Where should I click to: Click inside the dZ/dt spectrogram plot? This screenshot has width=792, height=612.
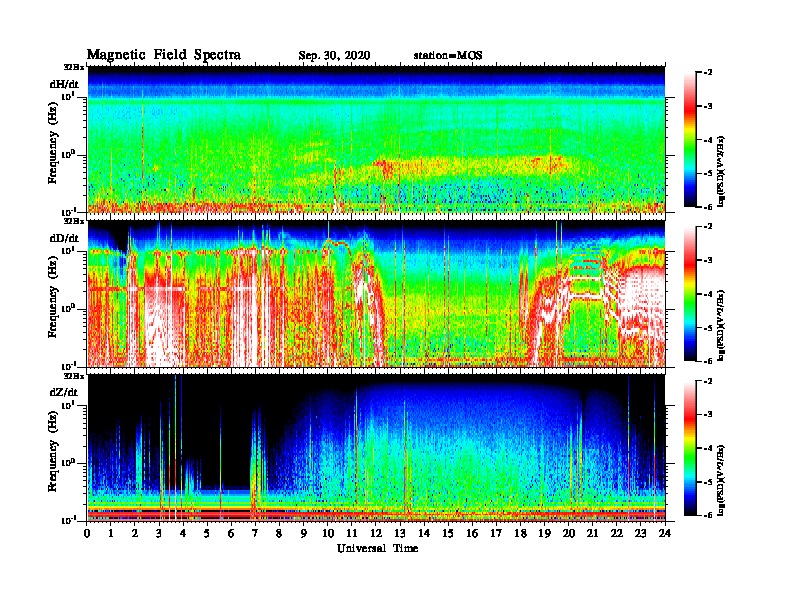pyautogui.click(x=376, y=448)
